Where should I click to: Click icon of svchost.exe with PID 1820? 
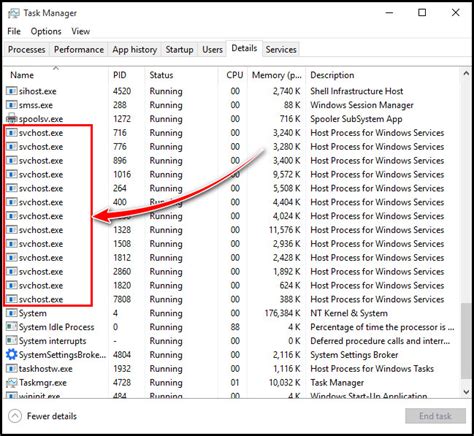(x=12, y=285)
